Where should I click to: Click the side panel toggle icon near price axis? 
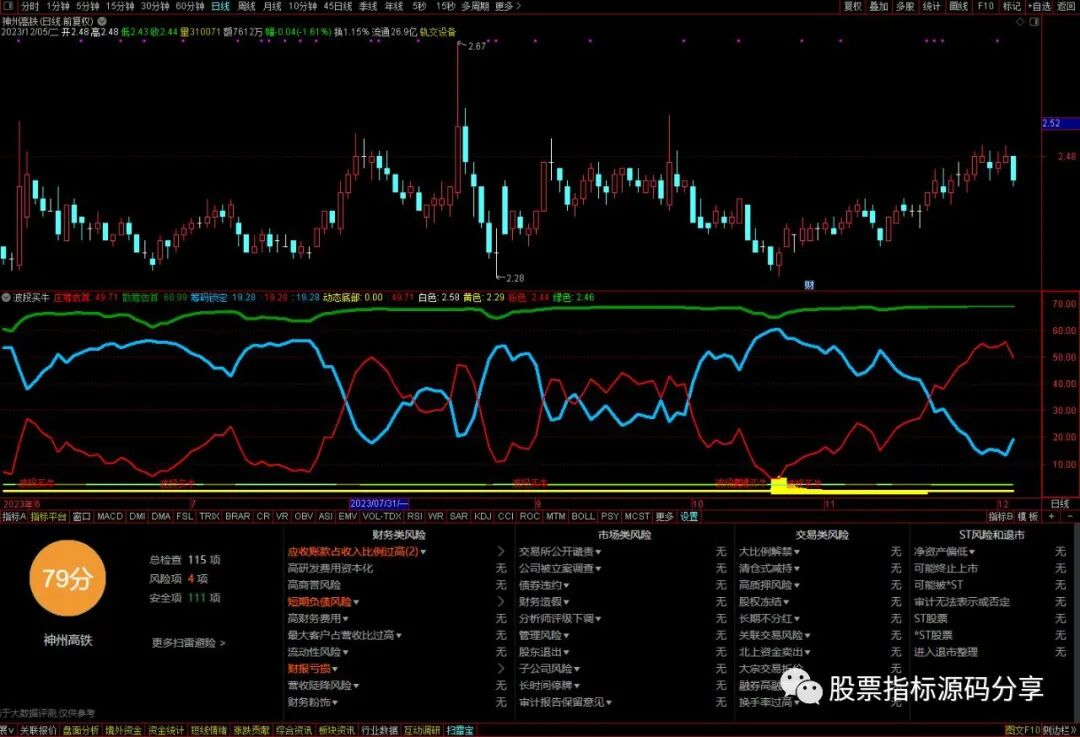click(x=1034, y=21)
